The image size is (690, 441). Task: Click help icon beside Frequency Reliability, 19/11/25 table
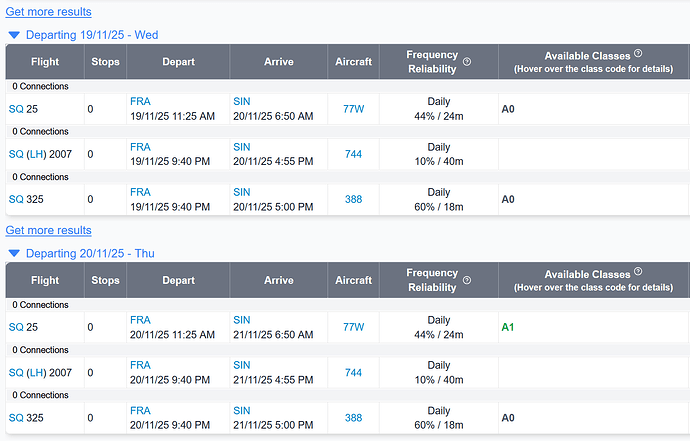click(x=467, y=62)
